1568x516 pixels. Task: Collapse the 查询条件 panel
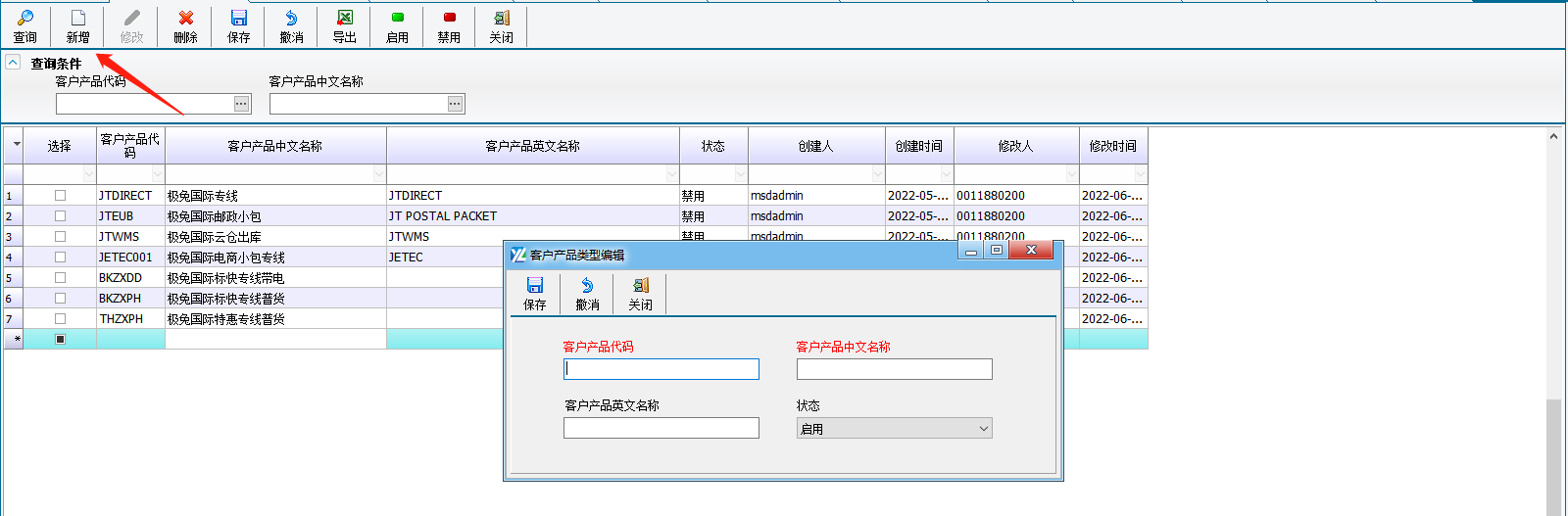(x=13, y=63)
